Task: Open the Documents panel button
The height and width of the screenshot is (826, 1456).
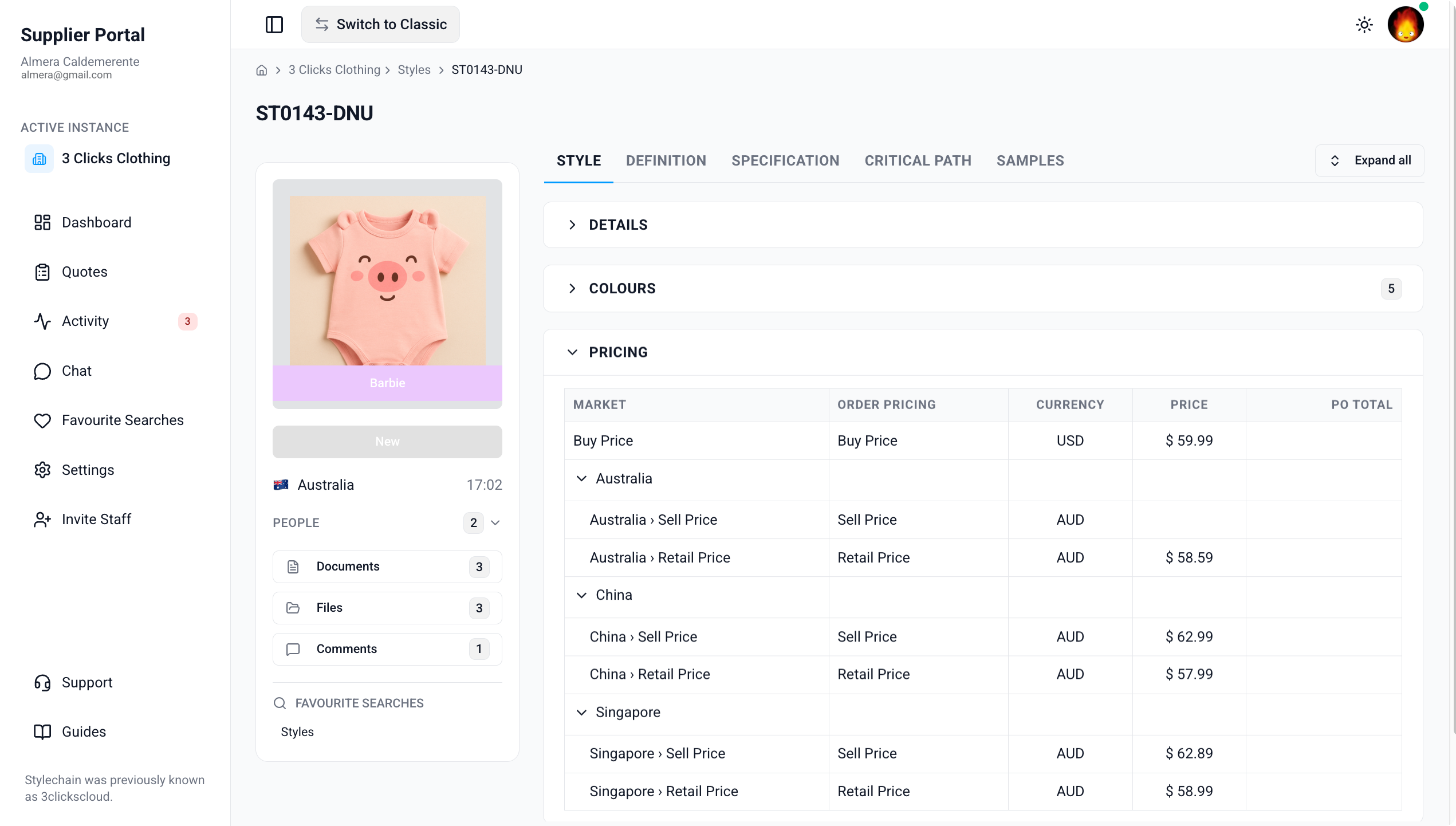Action: (387, 567)
